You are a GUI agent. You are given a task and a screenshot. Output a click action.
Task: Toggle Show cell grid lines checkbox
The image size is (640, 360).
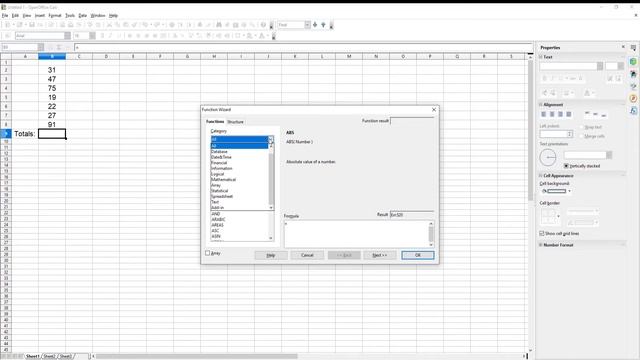pos(542,233)
